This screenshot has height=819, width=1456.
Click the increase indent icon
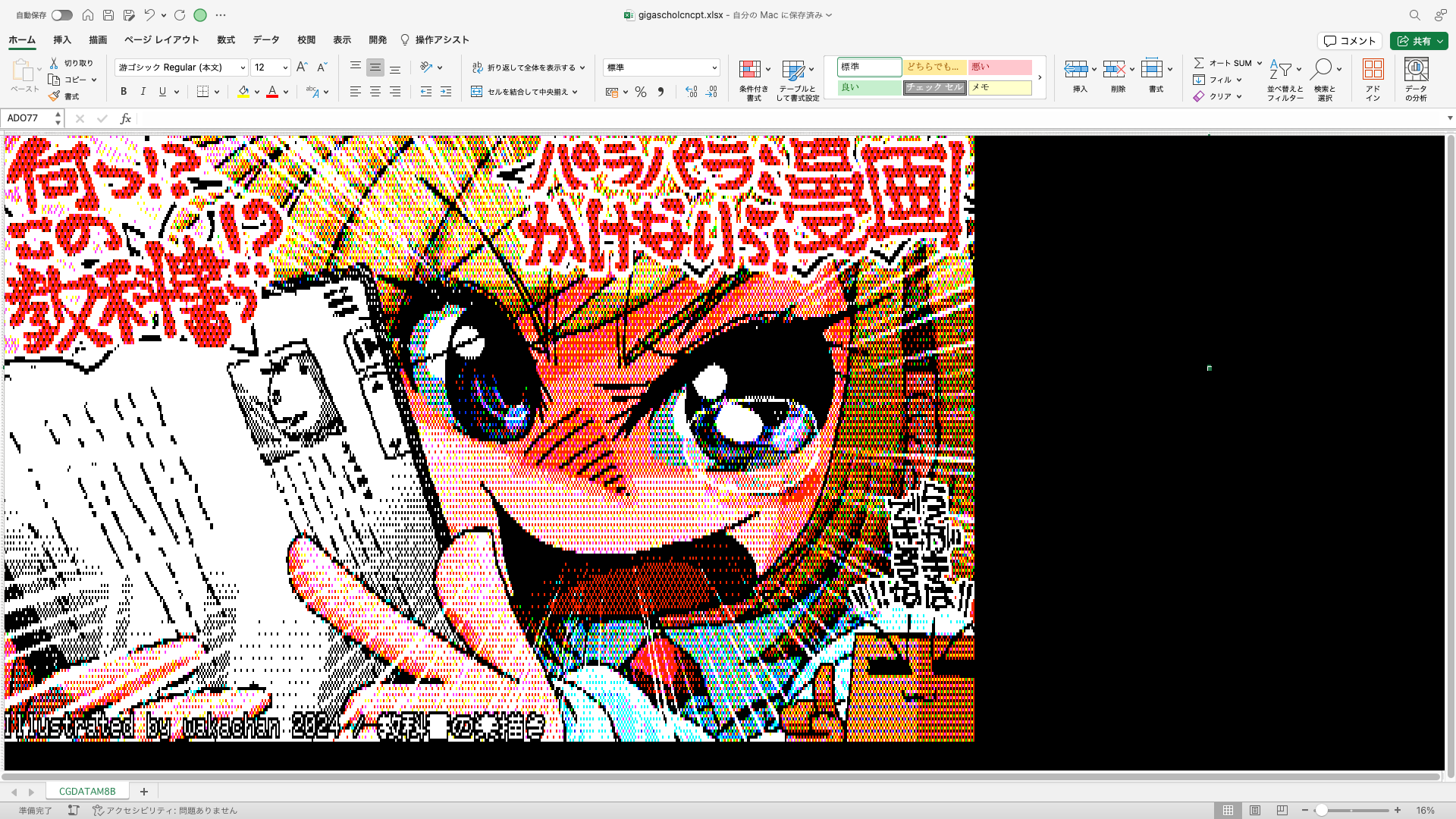(446, 92)
